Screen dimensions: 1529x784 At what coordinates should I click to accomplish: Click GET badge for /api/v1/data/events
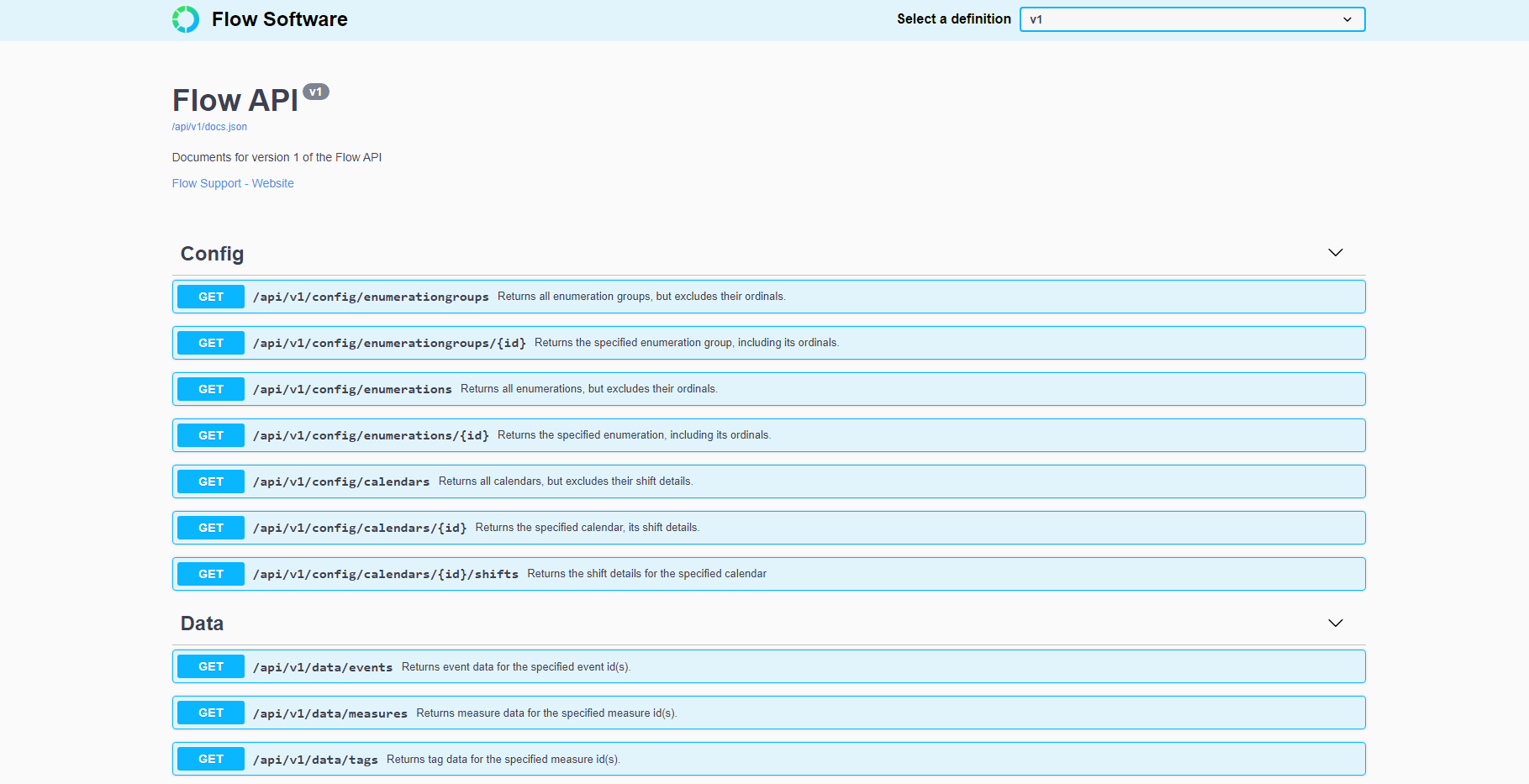211,666
